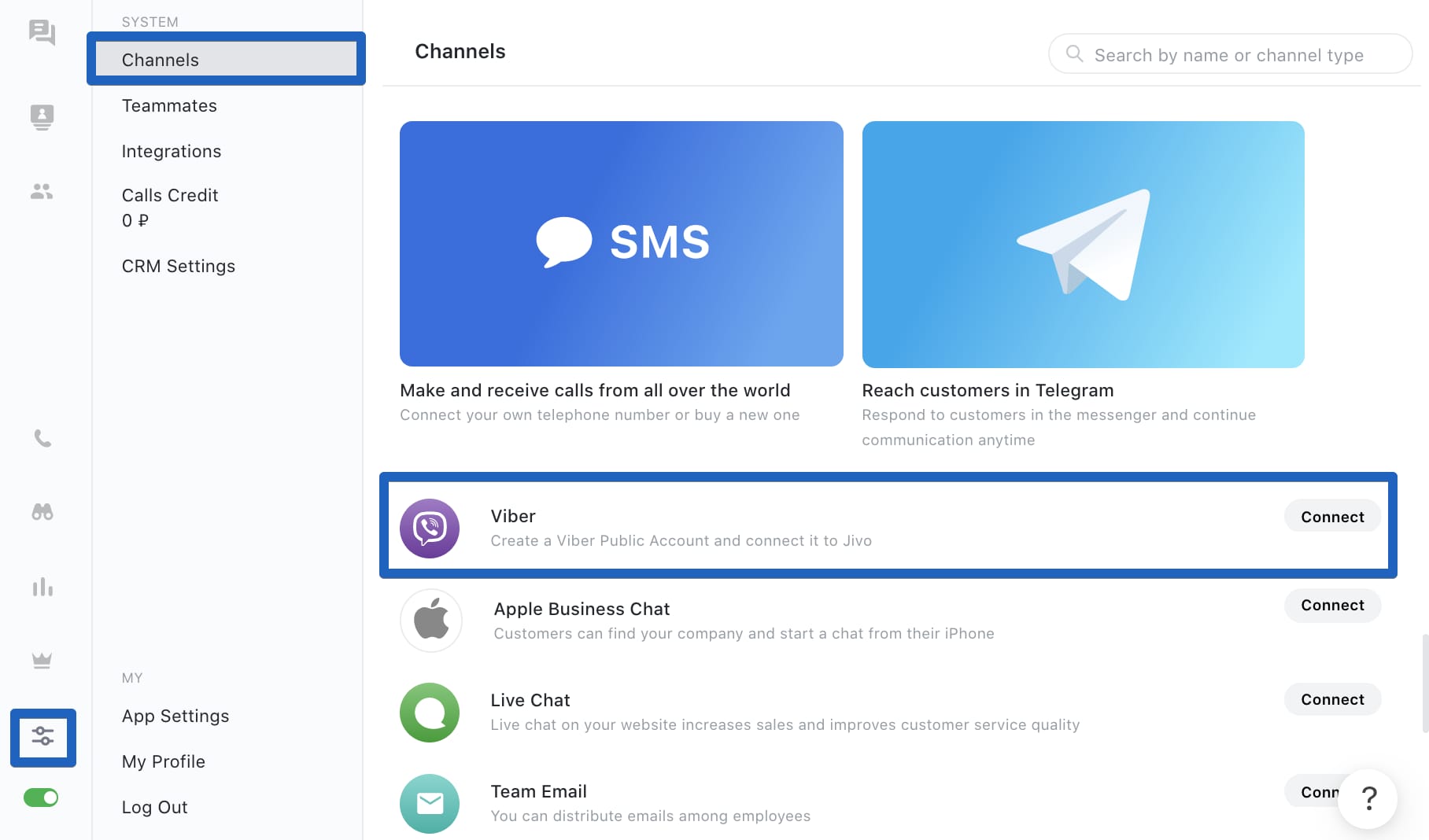Open the Channels section
This screenshot has height=840, width=1429.
(x=160, y=60)
